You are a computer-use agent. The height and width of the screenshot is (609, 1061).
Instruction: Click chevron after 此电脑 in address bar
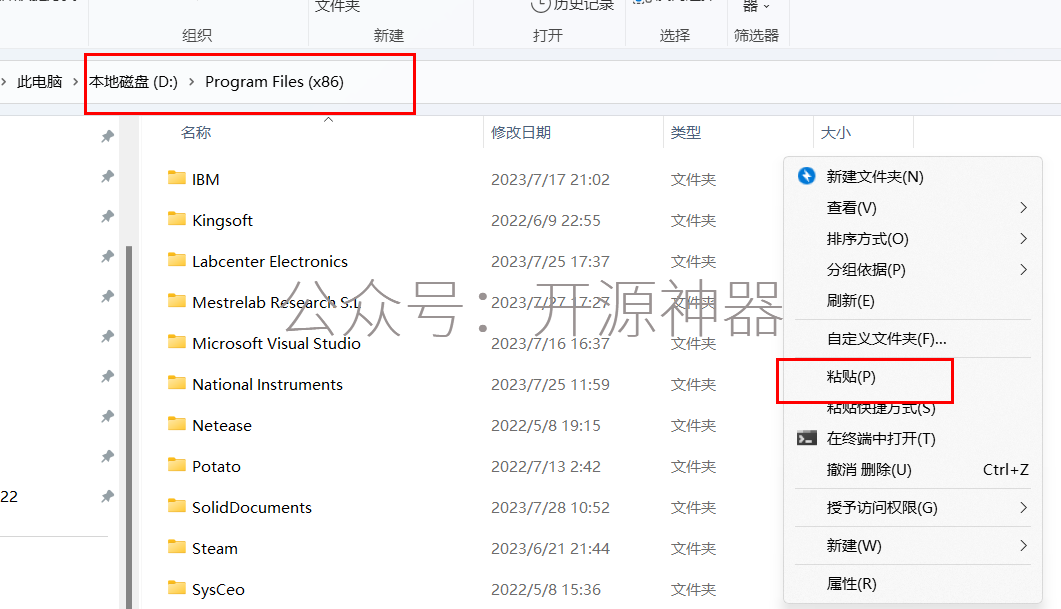coord(75,82)
